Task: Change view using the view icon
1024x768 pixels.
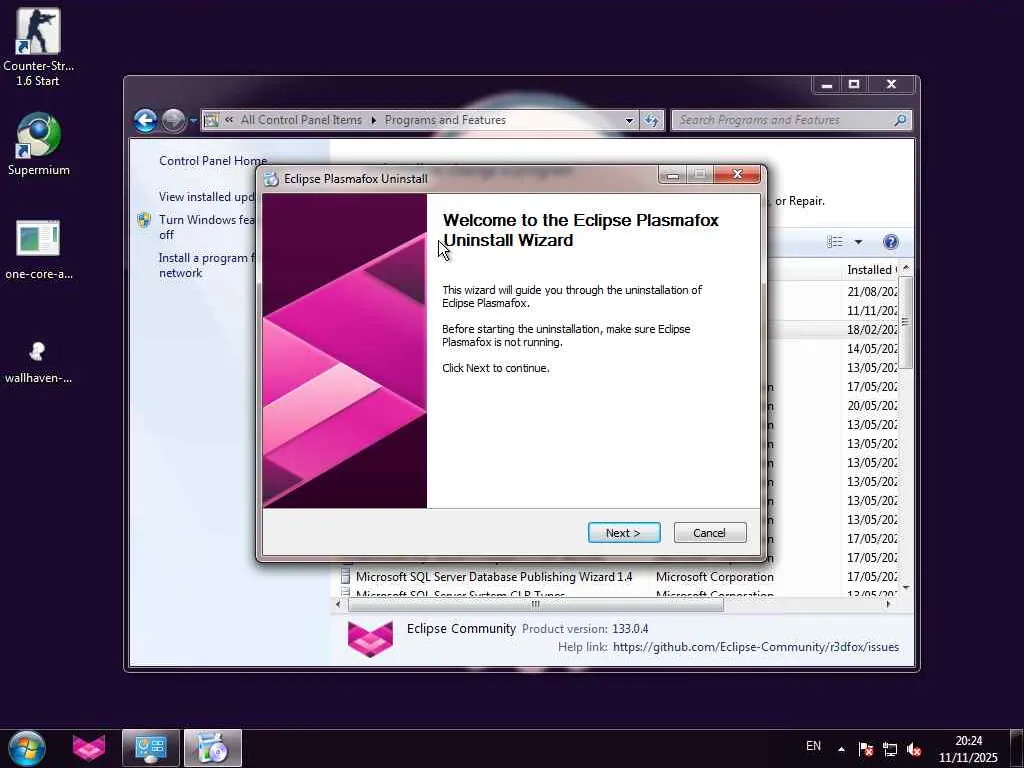Action: pyautogui.click(x=835, y=242)
